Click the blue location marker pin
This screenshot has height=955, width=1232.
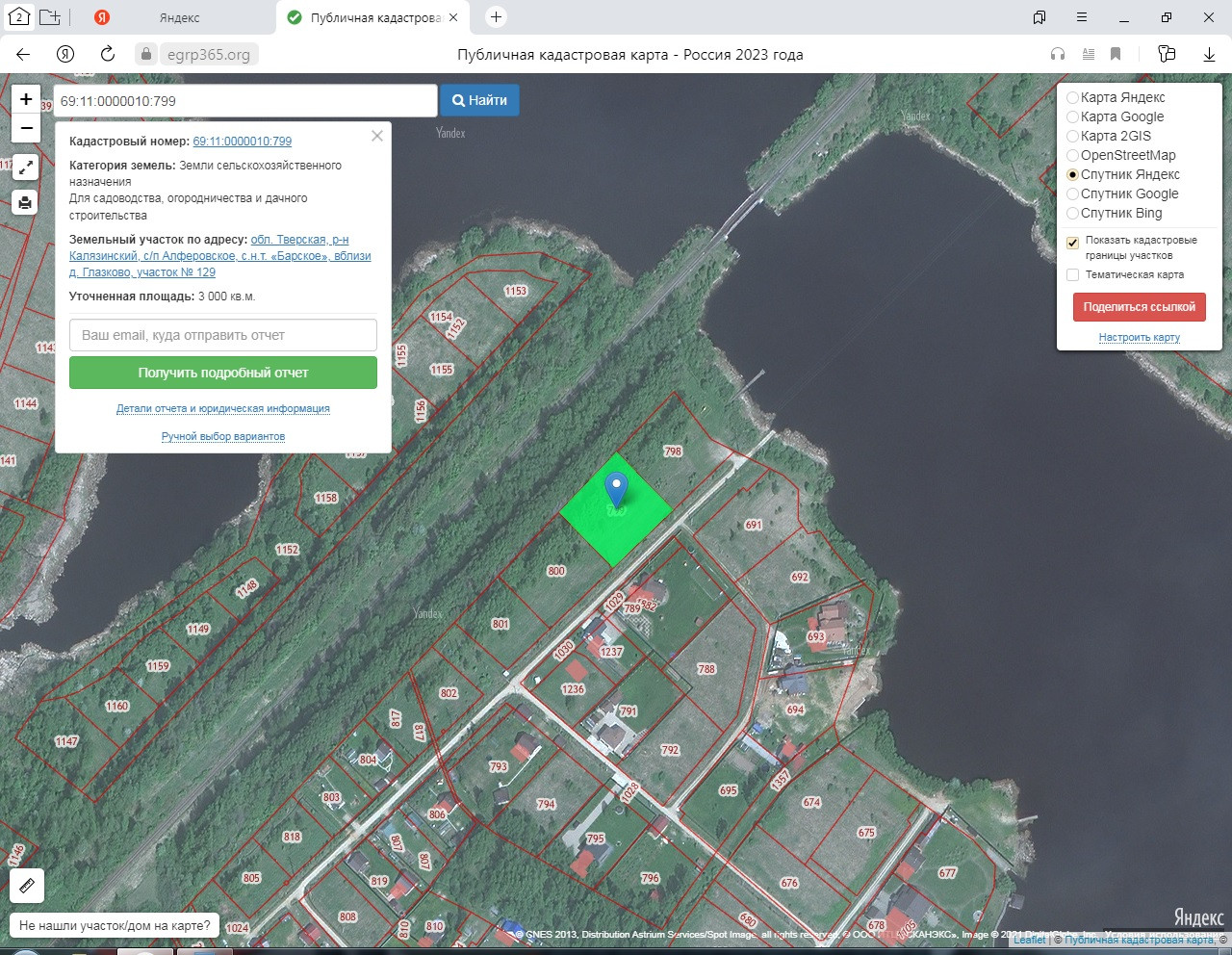click(616, 490)
